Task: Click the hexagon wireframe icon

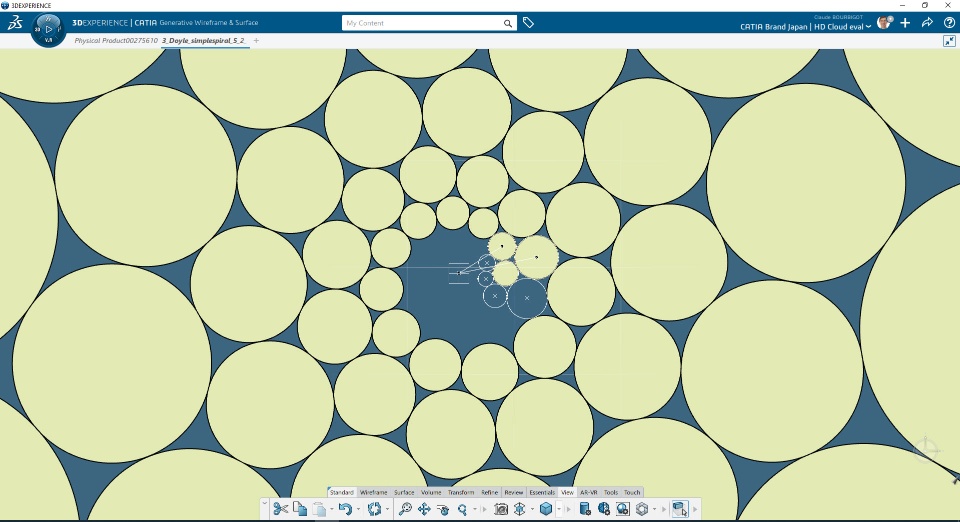Action: [642, 509]
